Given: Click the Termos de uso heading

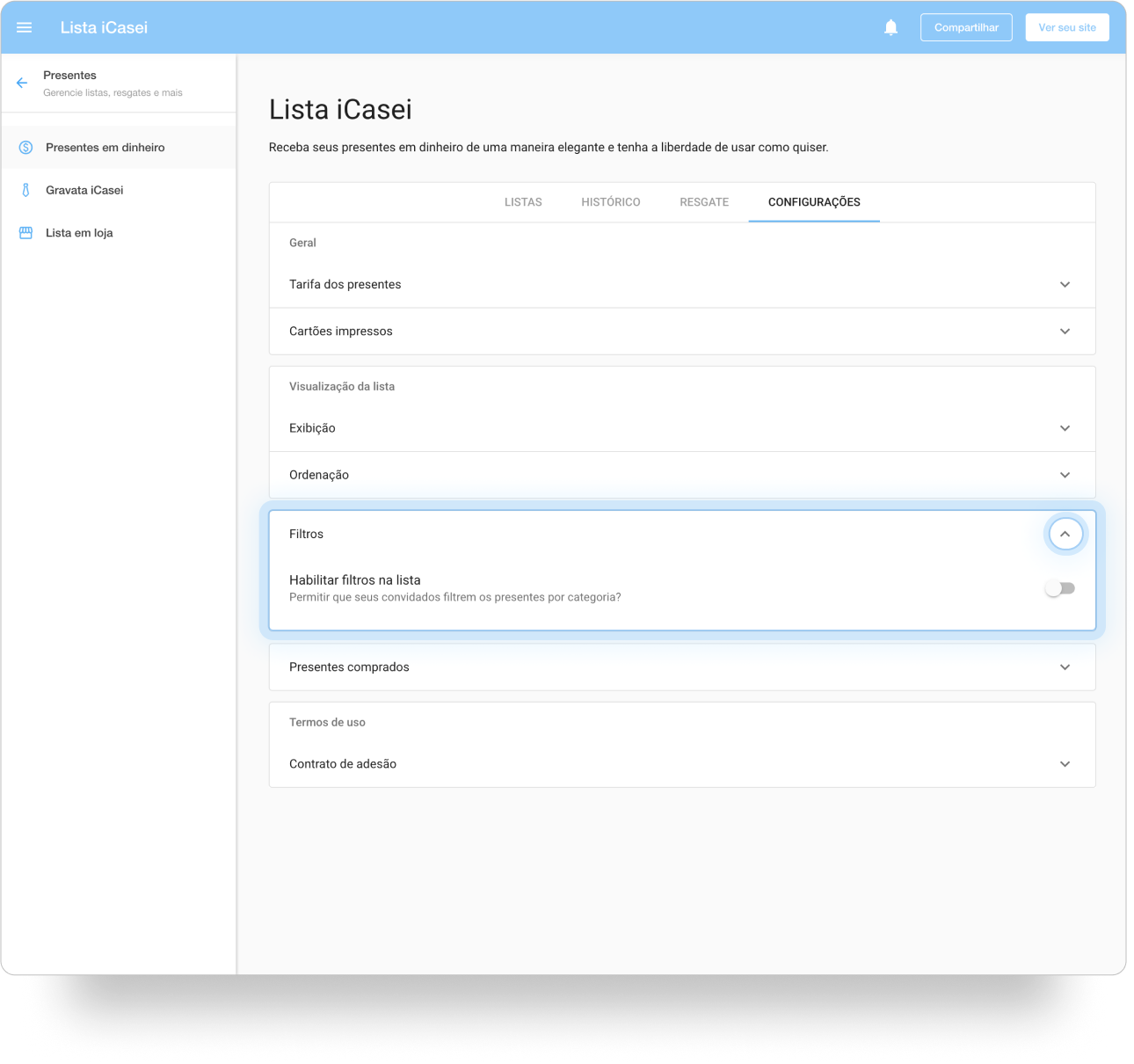Looking at the screenshot, I should 327,722.
